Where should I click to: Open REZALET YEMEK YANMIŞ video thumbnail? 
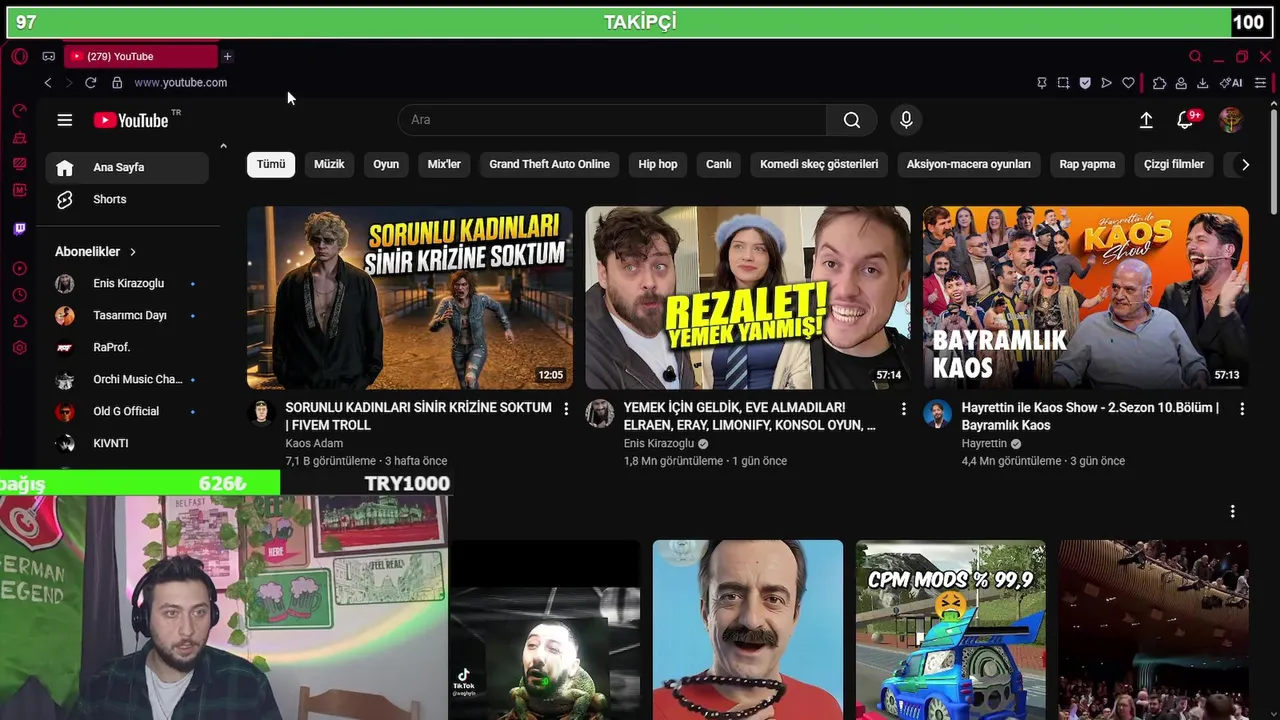point(748,298)
